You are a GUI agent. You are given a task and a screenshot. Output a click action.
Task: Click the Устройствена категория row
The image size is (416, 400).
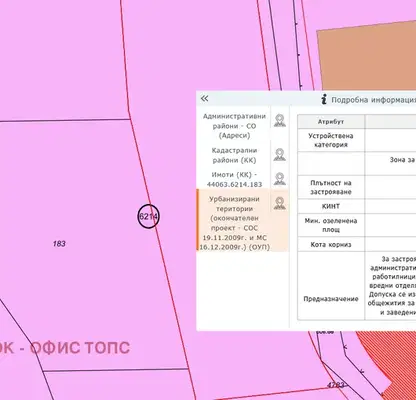coord(357,140)
